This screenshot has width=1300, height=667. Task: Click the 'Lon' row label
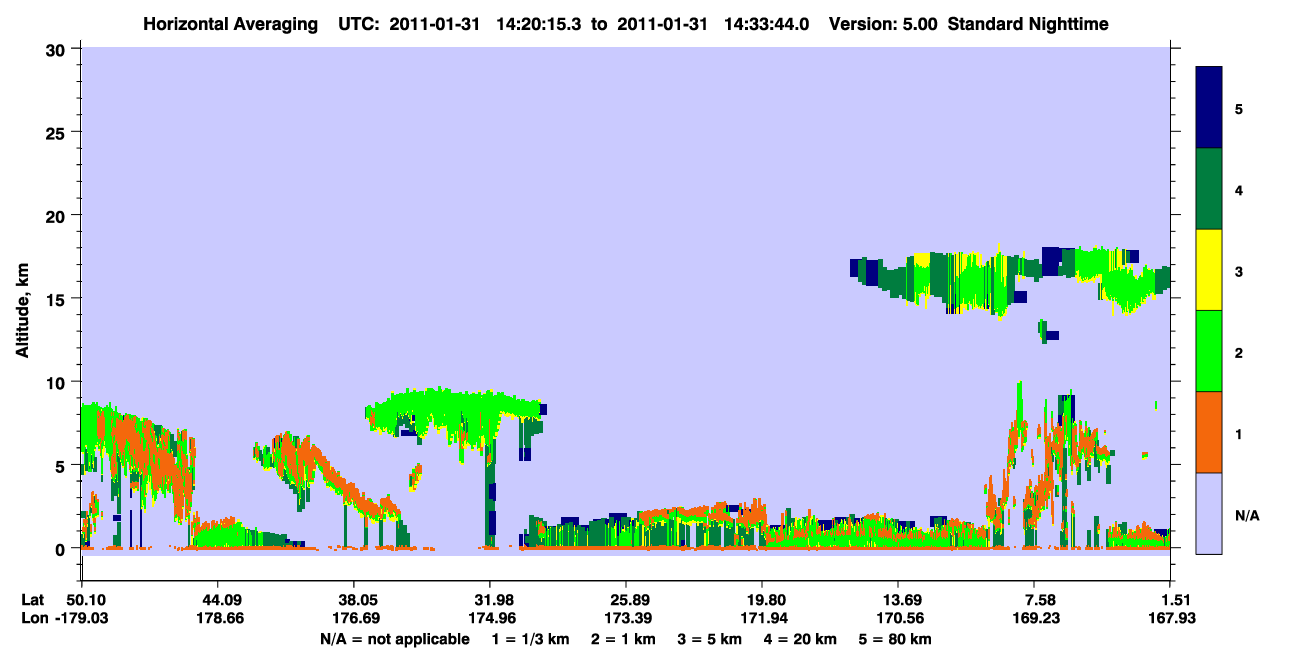pyautogui.click(x=33, y=618)
